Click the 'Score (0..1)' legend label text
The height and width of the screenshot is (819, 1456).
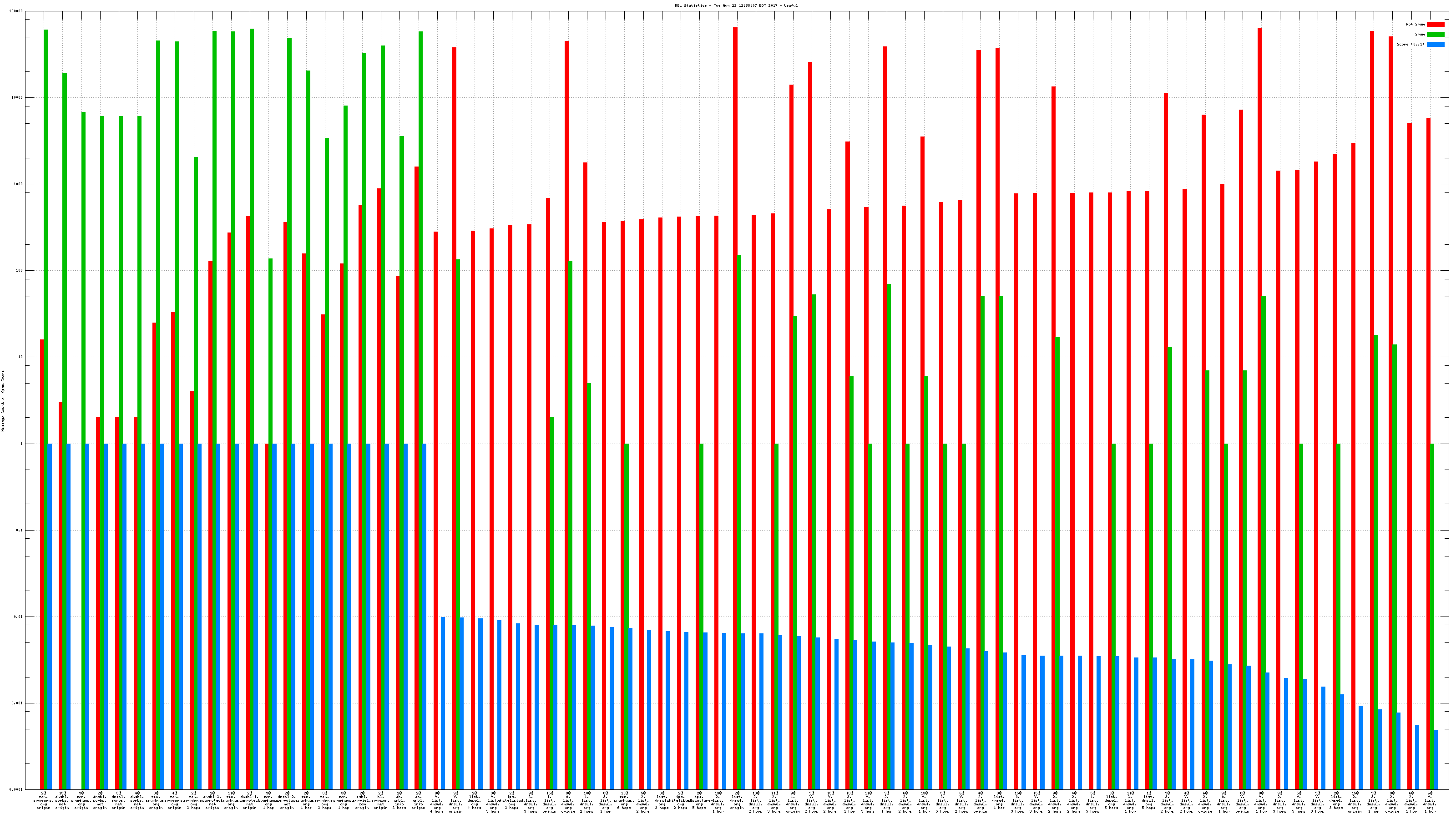1410,44
